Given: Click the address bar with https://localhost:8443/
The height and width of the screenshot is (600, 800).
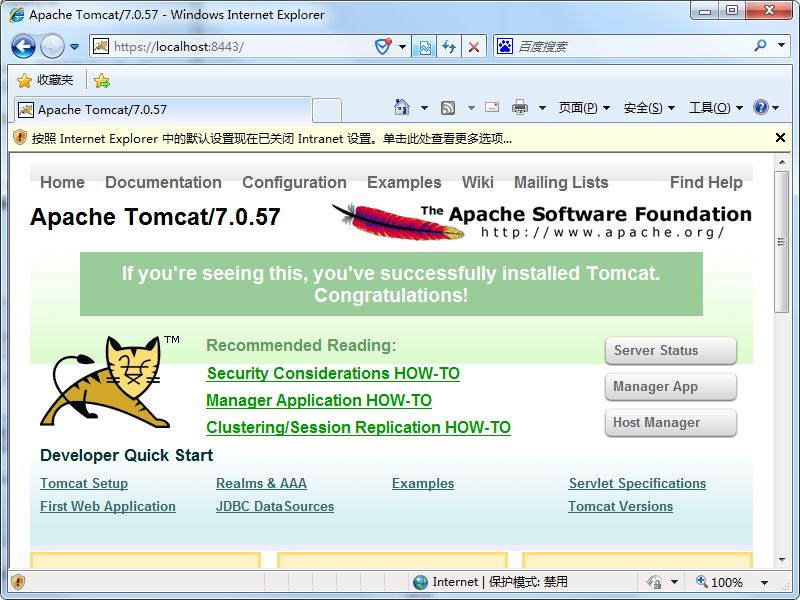Looking at the screenshot, I should (x=240, y=47).
